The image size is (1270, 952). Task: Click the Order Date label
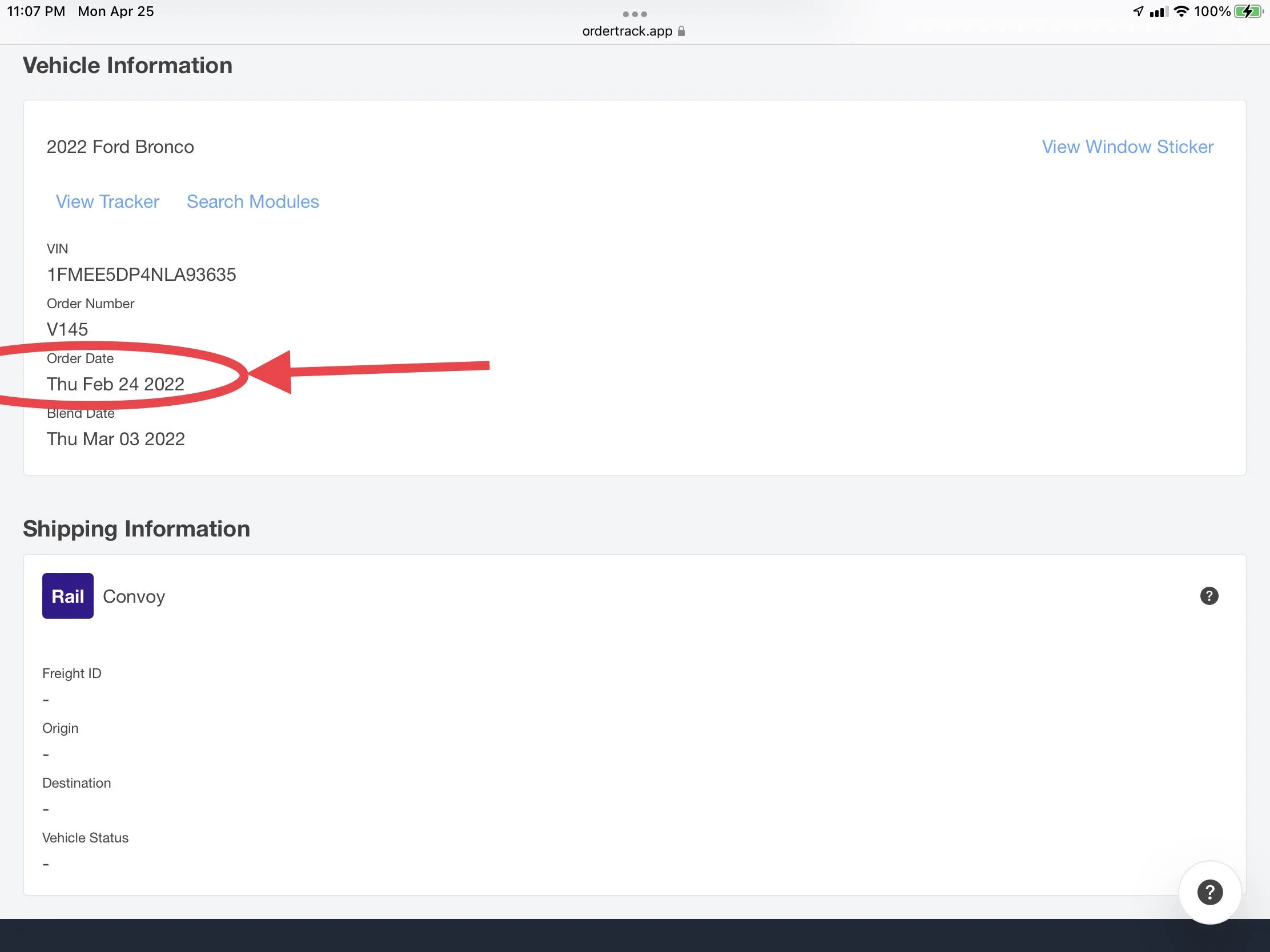80,358
